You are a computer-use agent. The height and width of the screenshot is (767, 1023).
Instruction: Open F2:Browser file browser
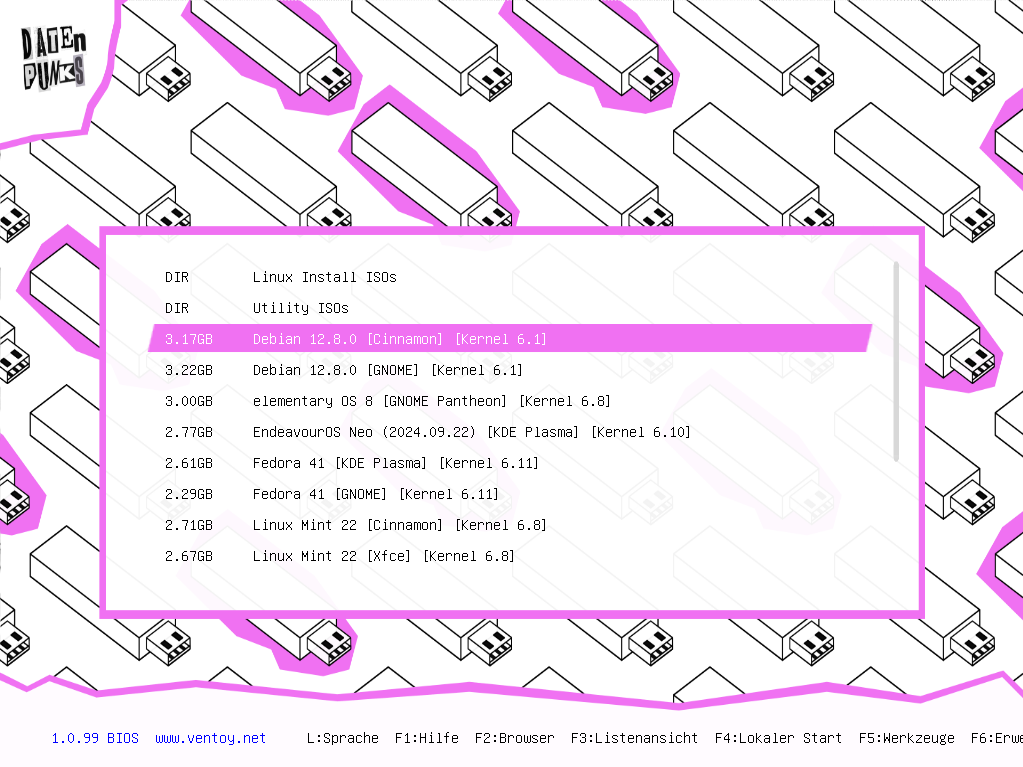(x=514, y=738)
